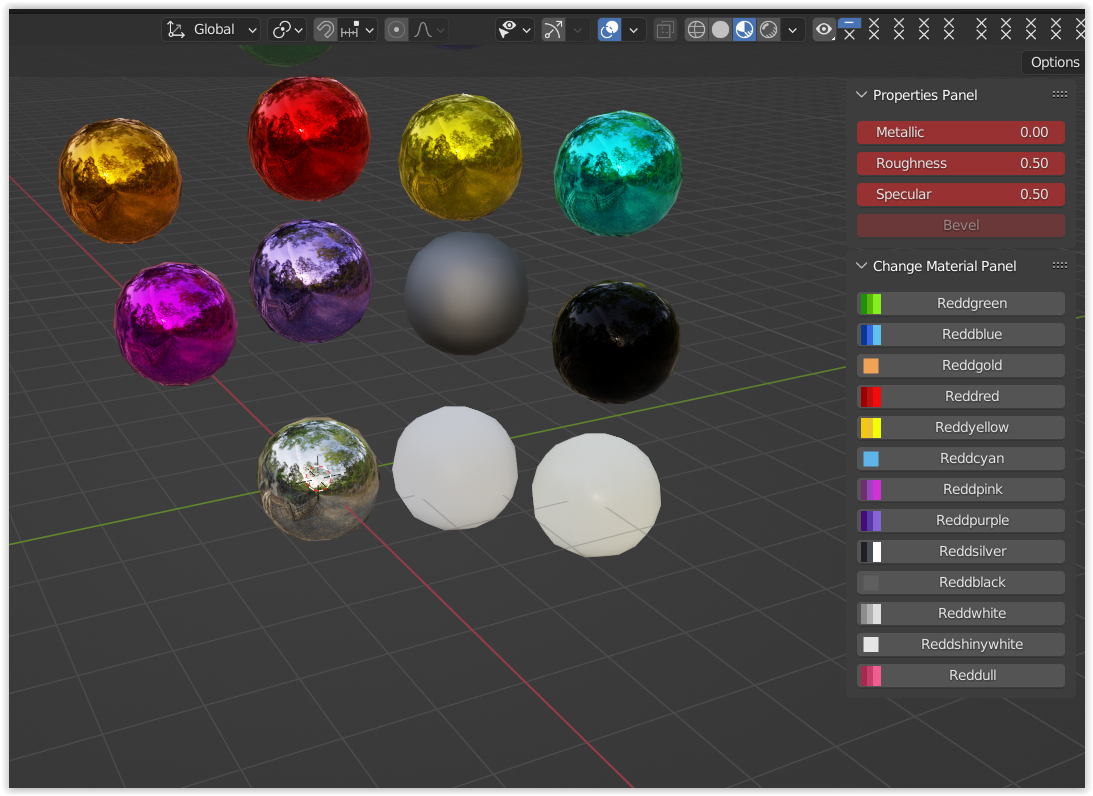Select the cyan sphere in the viewport

[618, 173]
